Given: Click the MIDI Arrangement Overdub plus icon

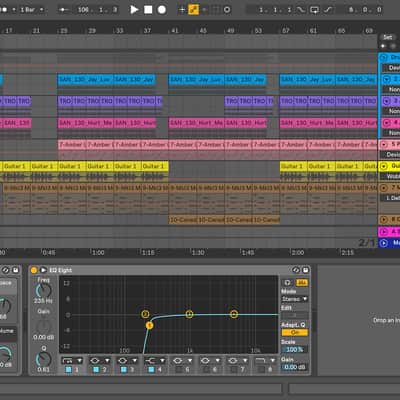Looking at the screenshot, I should (182, 10).
